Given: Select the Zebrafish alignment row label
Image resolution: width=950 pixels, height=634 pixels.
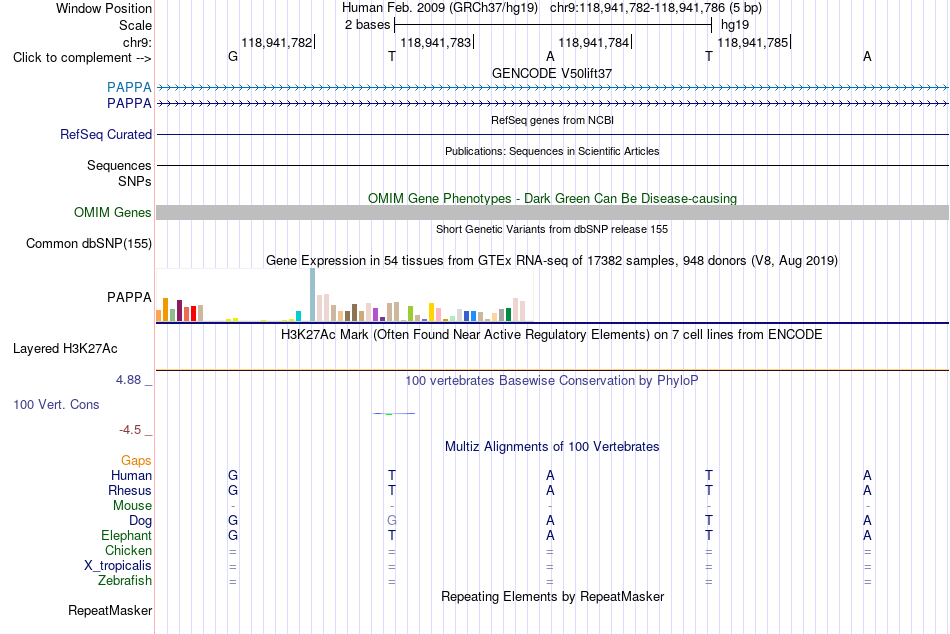Looking at the screenshot, I should click(125, 580).
